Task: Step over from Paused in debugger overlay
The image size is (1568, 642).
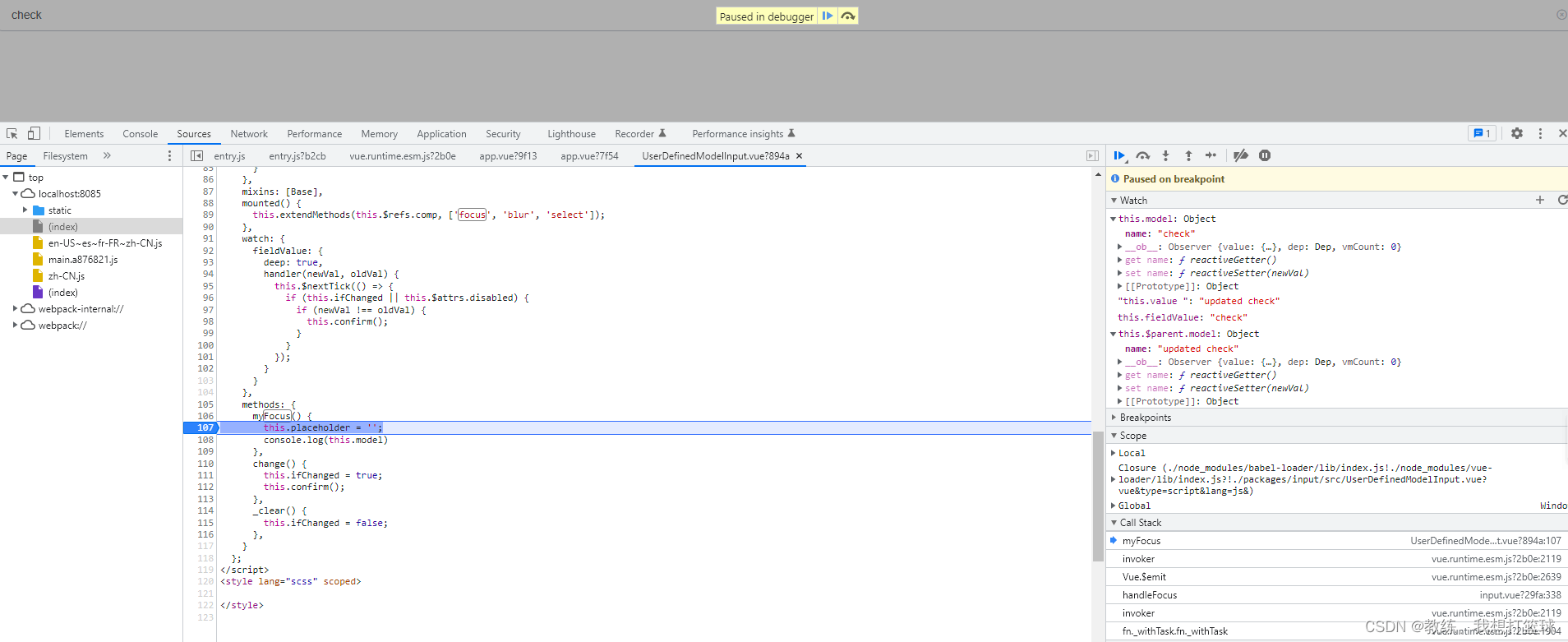Action: [x=848, y=16]
